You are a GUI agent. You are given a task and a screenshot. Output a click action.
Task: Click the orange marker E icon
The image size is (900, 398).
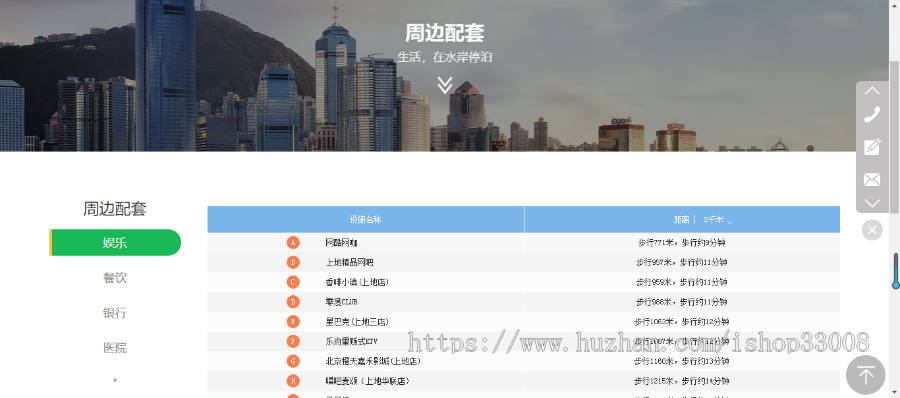pos(293,322)
